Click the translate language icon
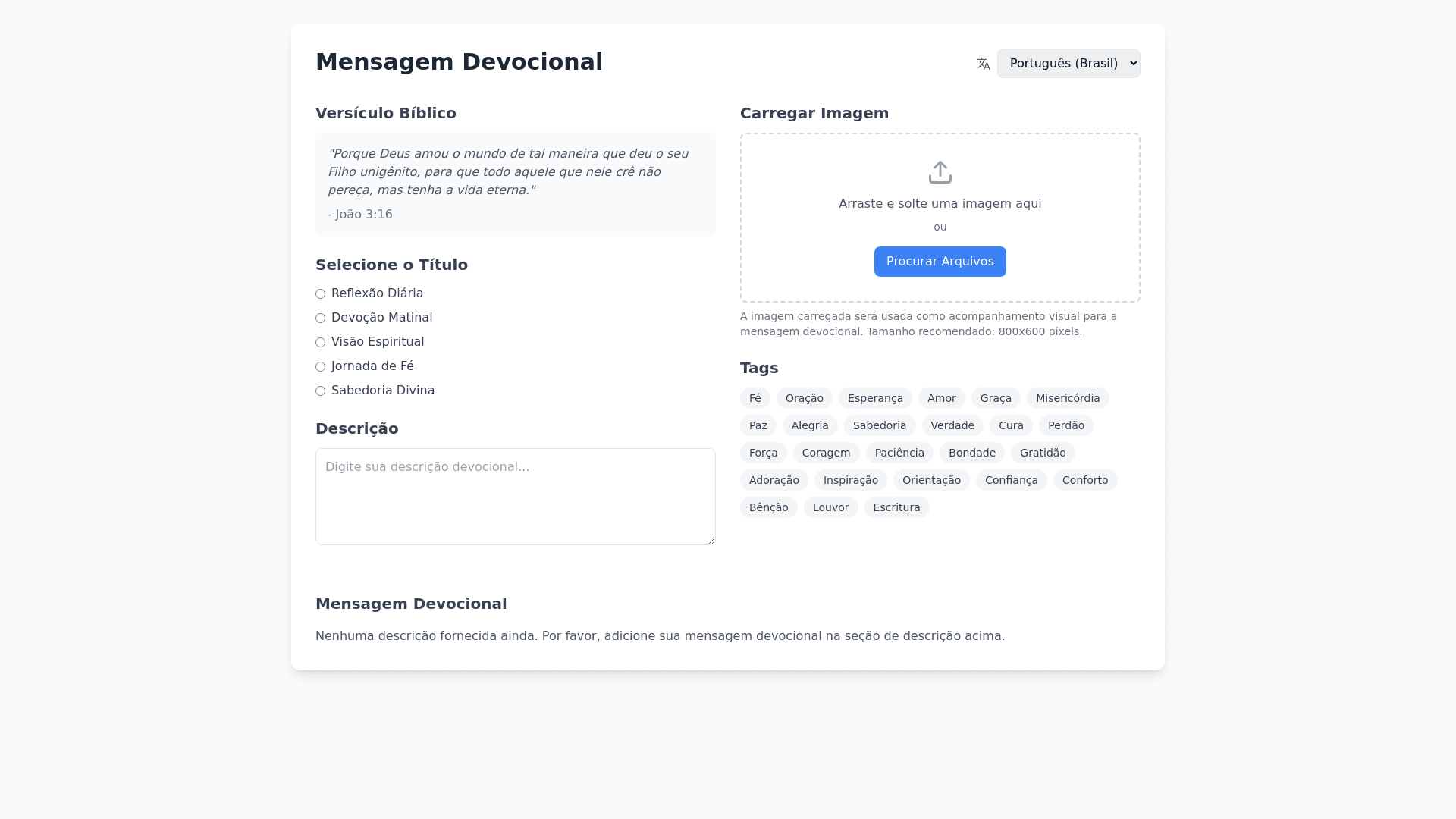The width and height of the screenshot is (1456, 819). (x=984, y=64)
